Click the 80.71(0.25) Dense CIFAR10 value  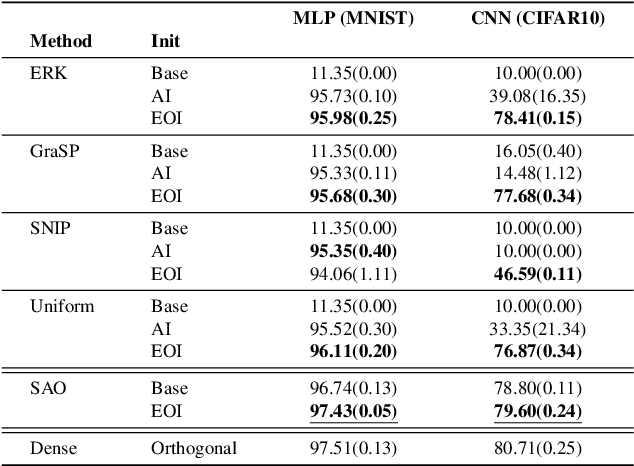(540, 450)
